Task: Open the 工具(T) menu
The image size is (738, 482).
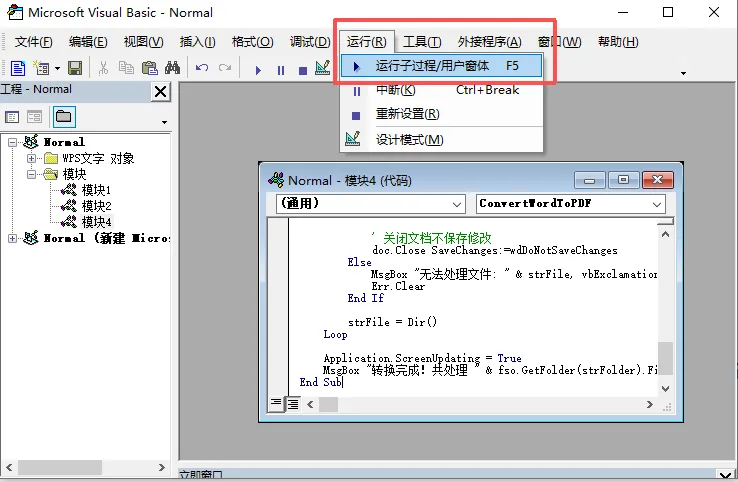Action: [x=422, y=42]
